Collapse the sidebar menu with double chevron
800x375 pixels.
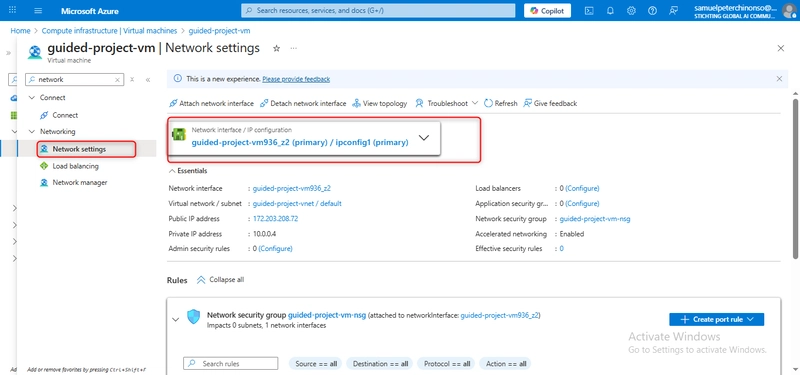[148, 80]
